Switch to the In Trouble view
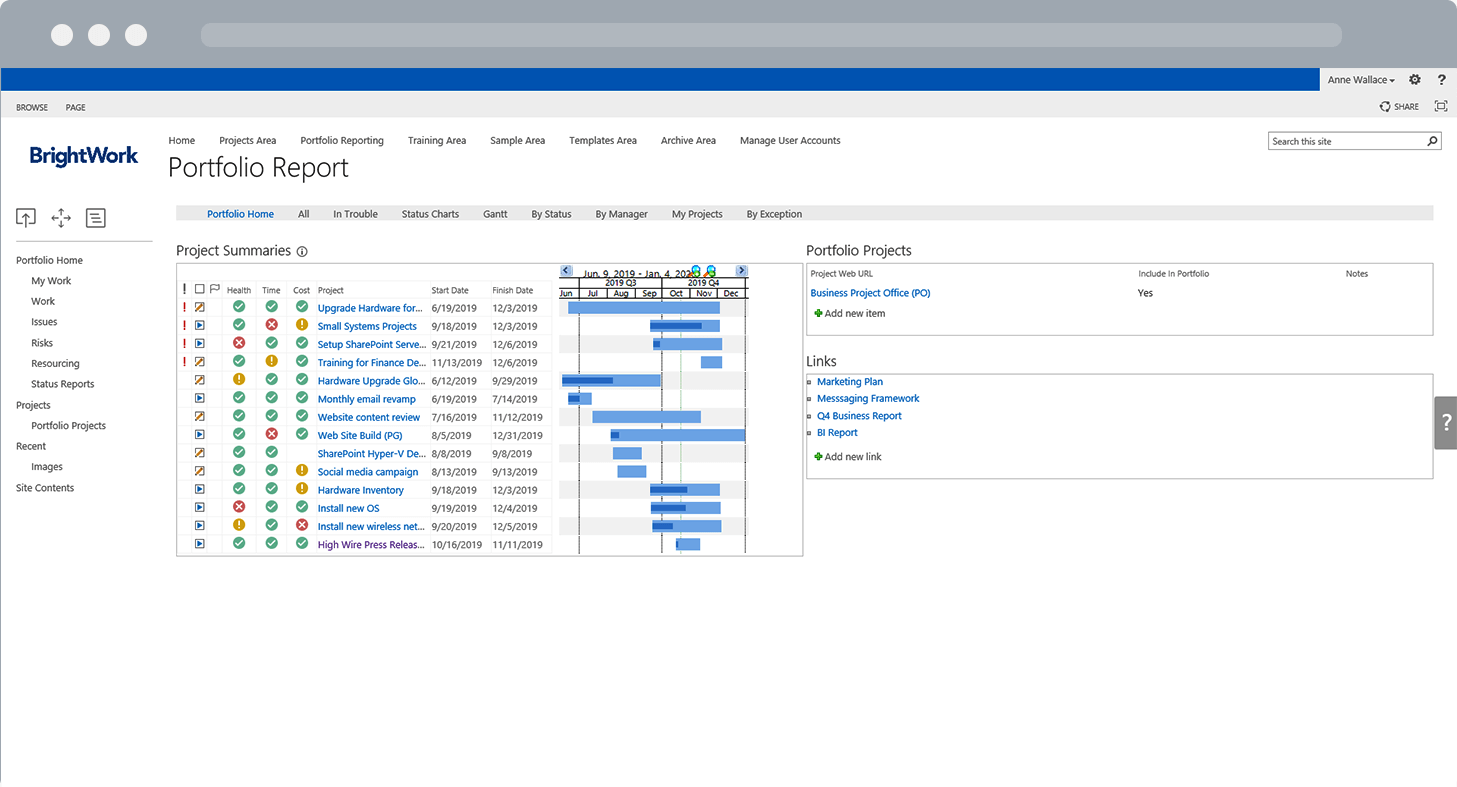 [x=356, y=214]
